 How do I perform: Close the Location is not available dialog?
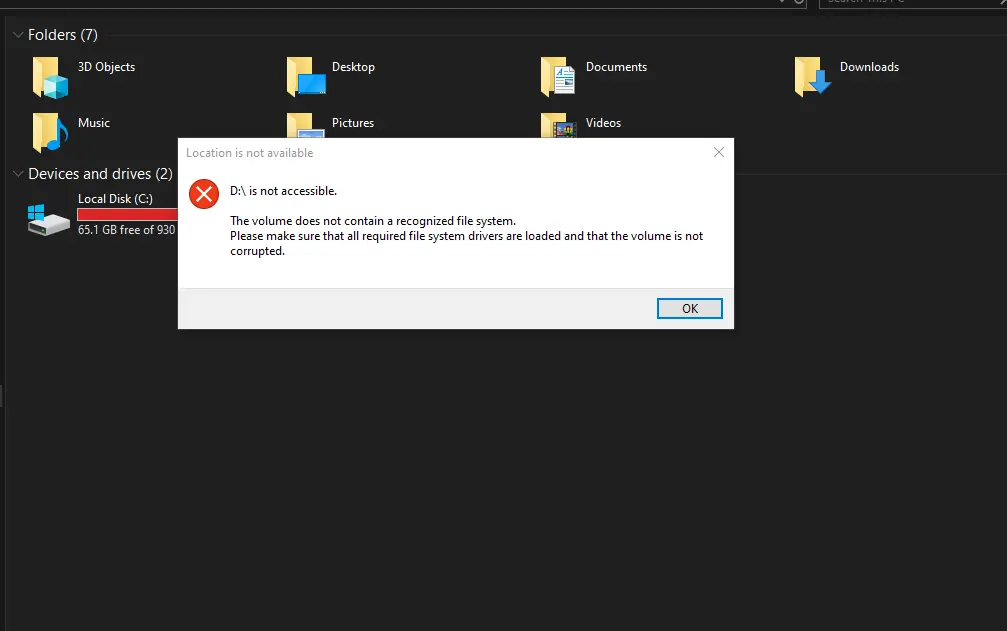719,152
